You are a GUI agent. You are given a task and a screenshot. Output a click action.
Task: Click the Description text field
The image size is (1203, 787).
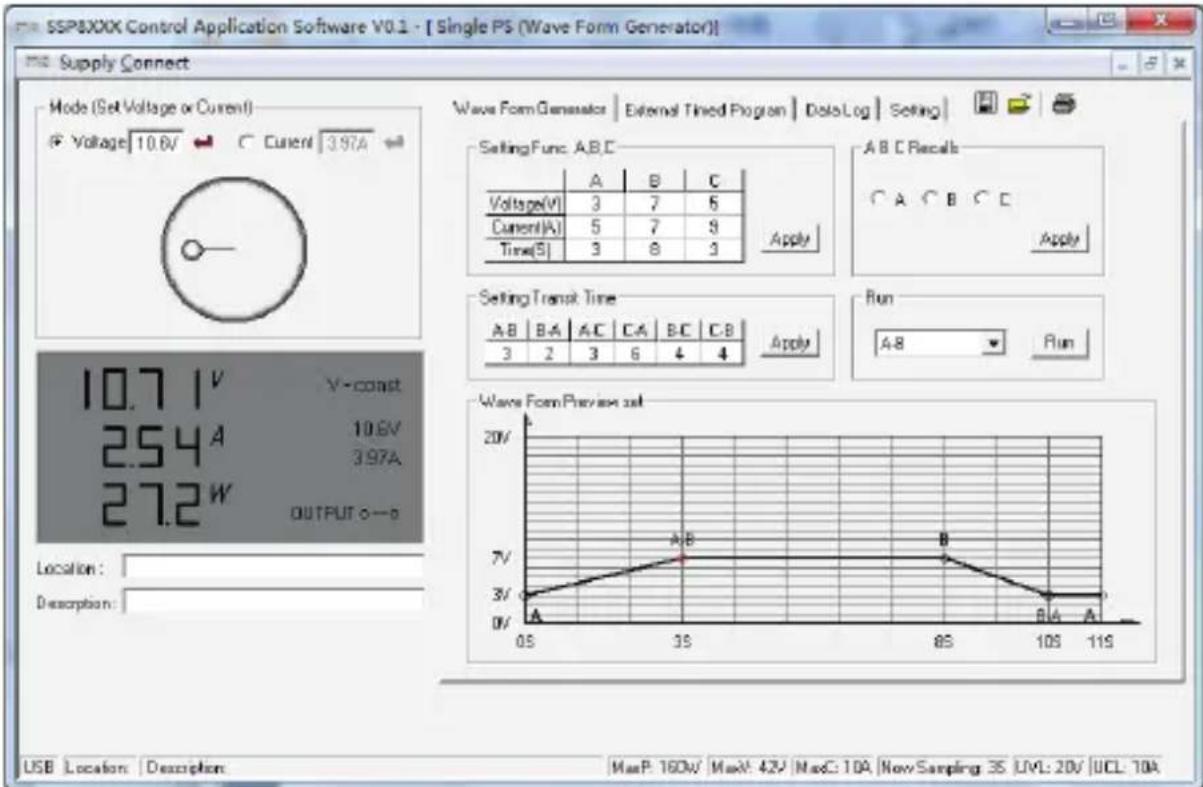click(272, 602)
